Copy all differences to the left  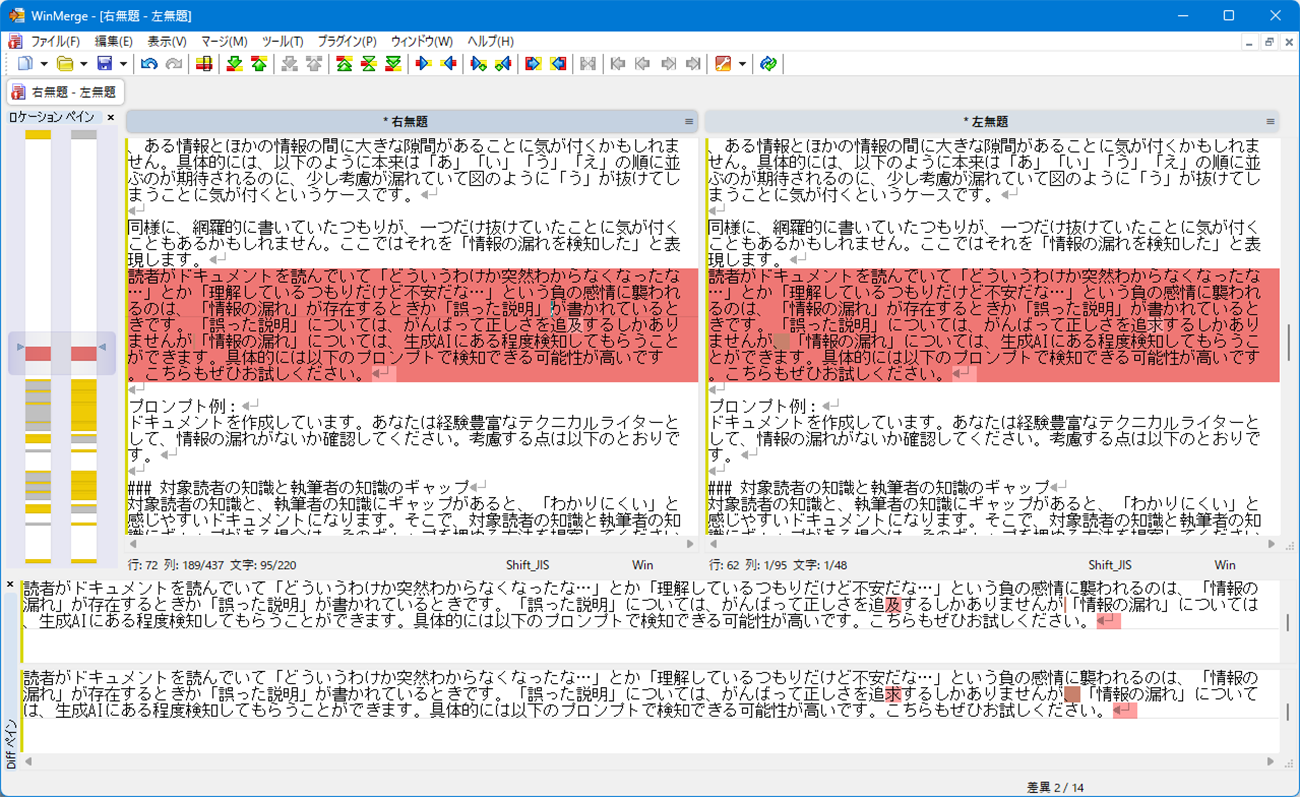click(558, 64)
